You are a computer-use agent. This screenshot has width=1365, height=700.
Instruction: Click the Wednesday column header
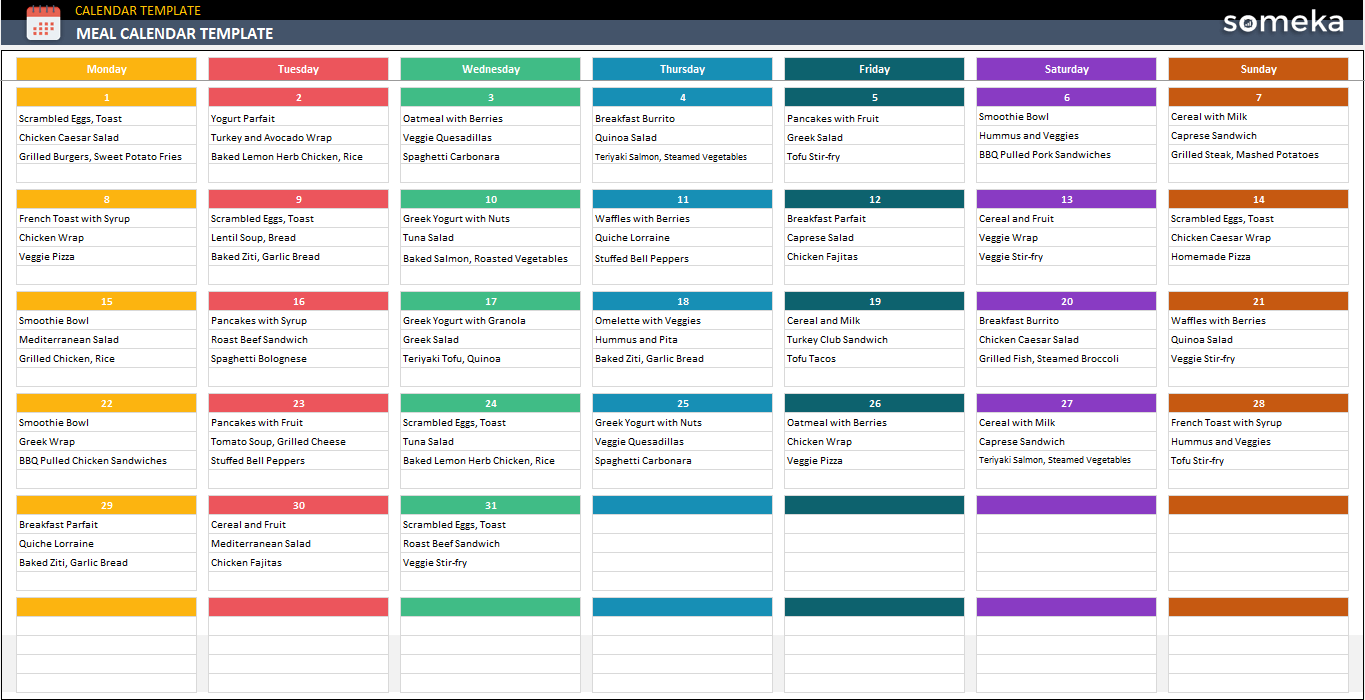click(490, 68)
